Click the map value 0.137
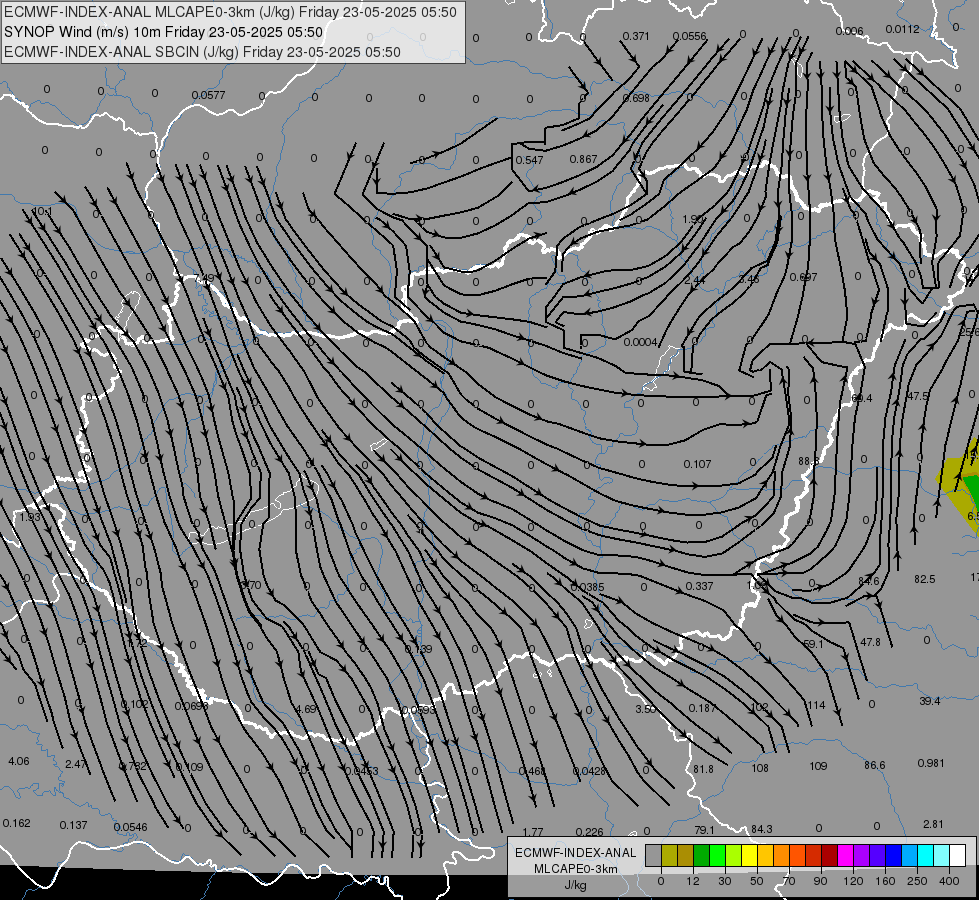The width and height of the screenshot is (979, 900). click(73, 825)
